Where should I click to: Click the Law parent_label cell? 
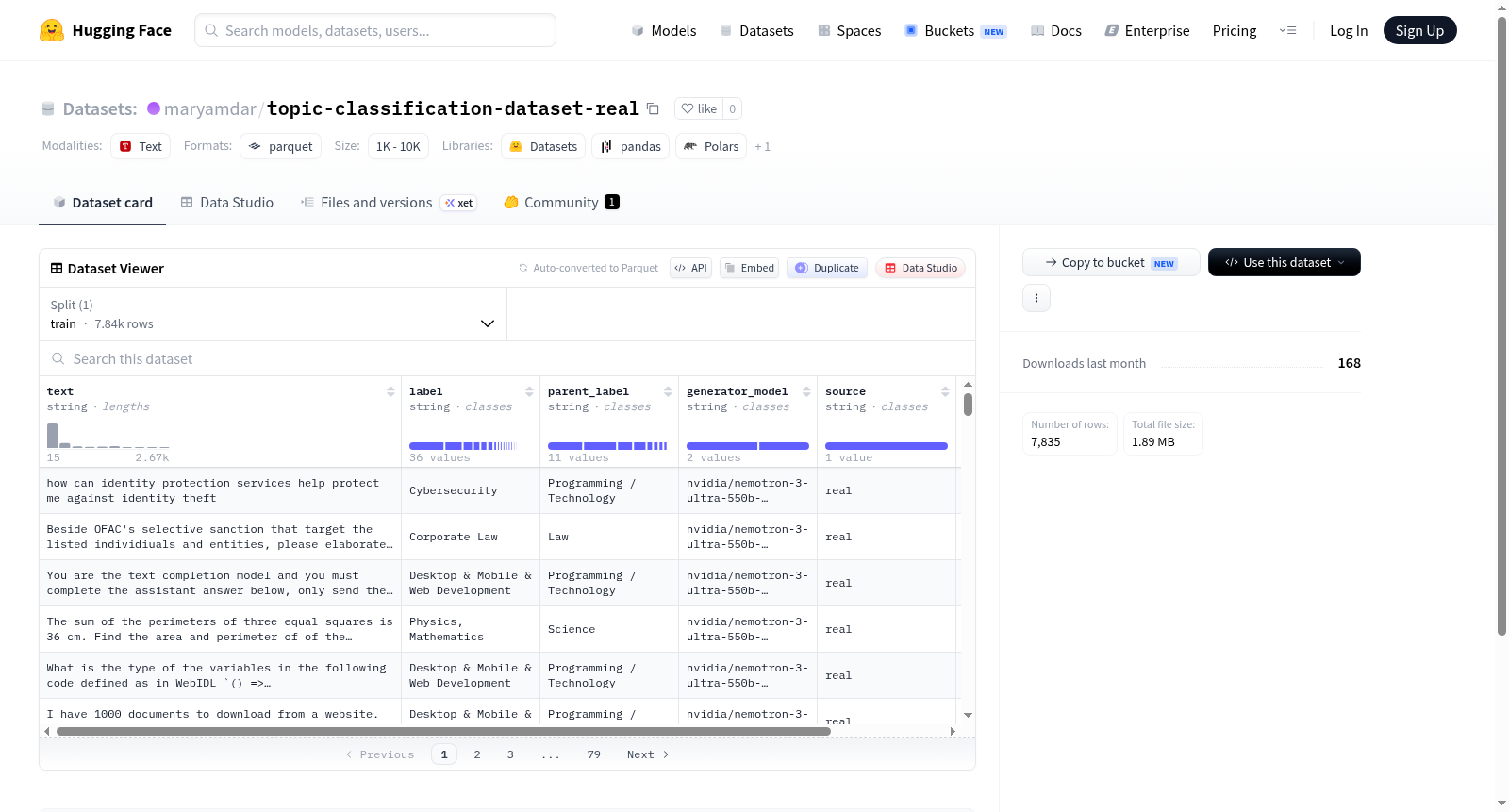point(608,537)
